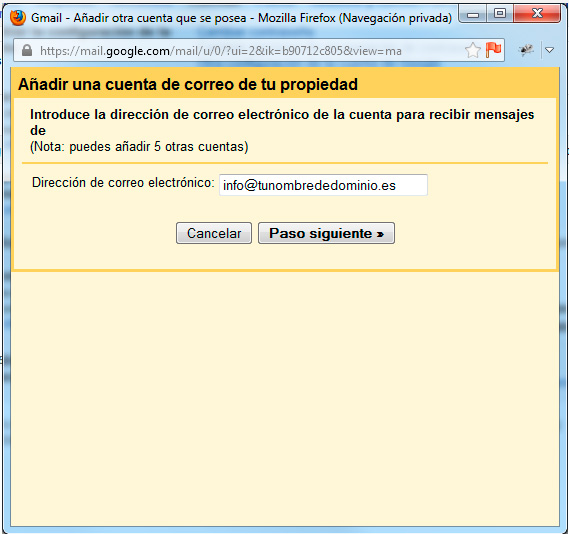
Task: Click the red flag icon in address bar
Action: (493, 50)
